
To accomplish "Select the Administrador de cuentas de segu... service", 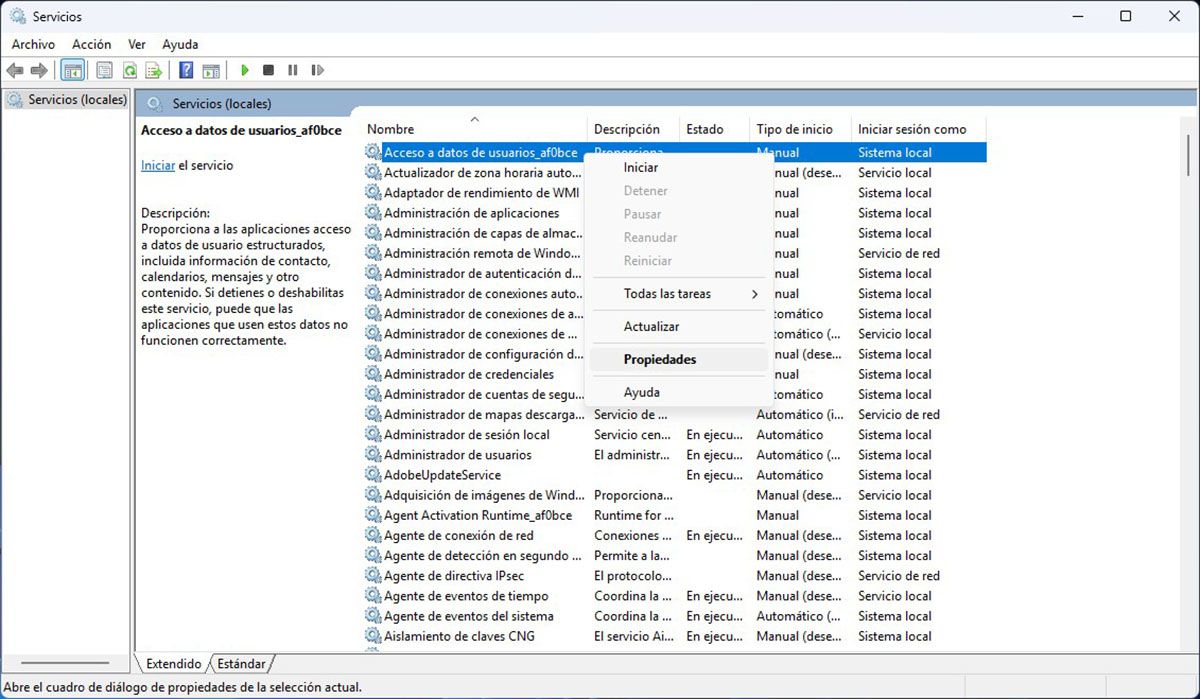I will point(484,394).
